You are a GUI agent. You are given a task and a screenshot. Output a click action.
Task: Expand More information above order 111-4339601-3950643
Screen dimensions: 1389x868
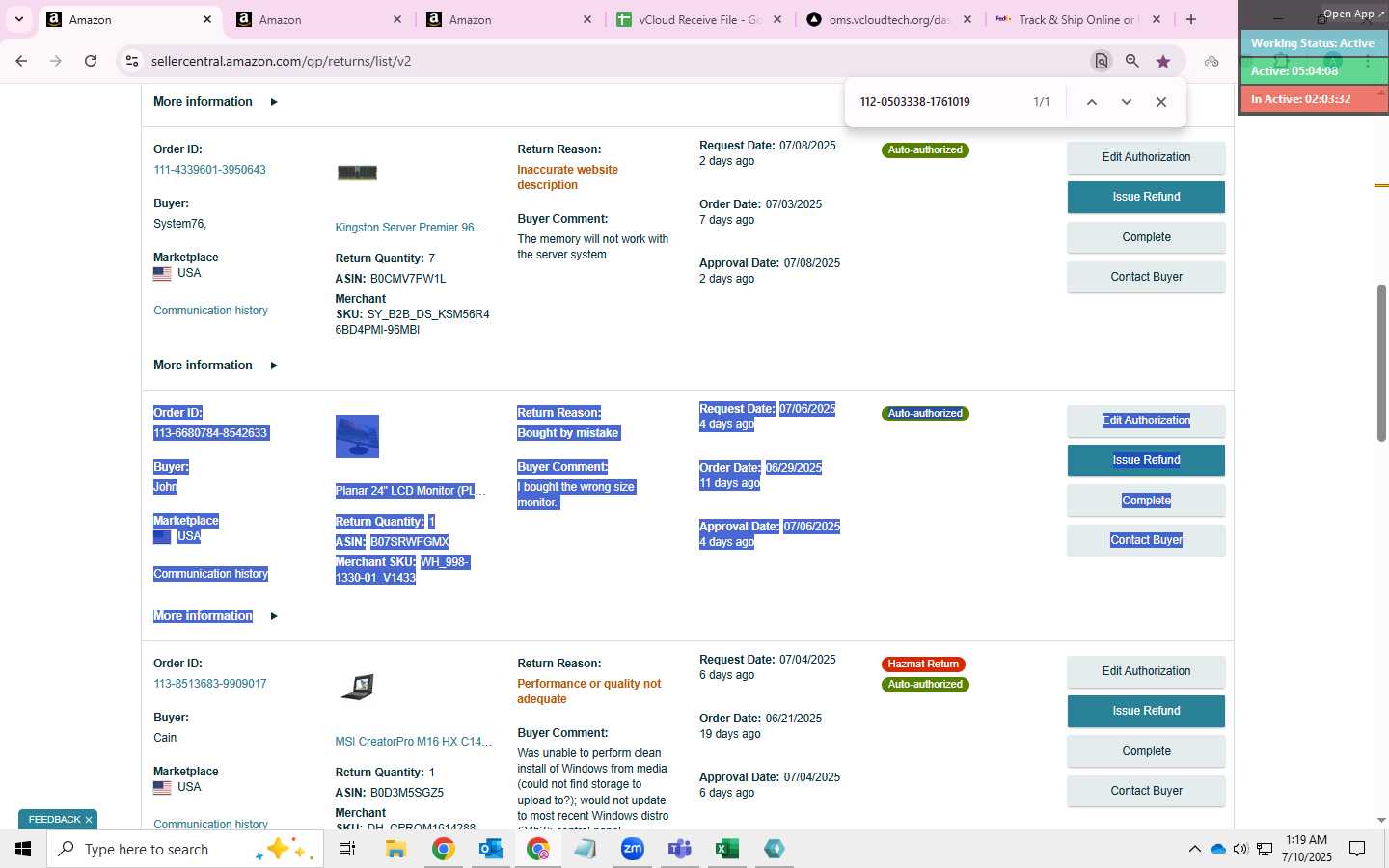tap(215, 102)
